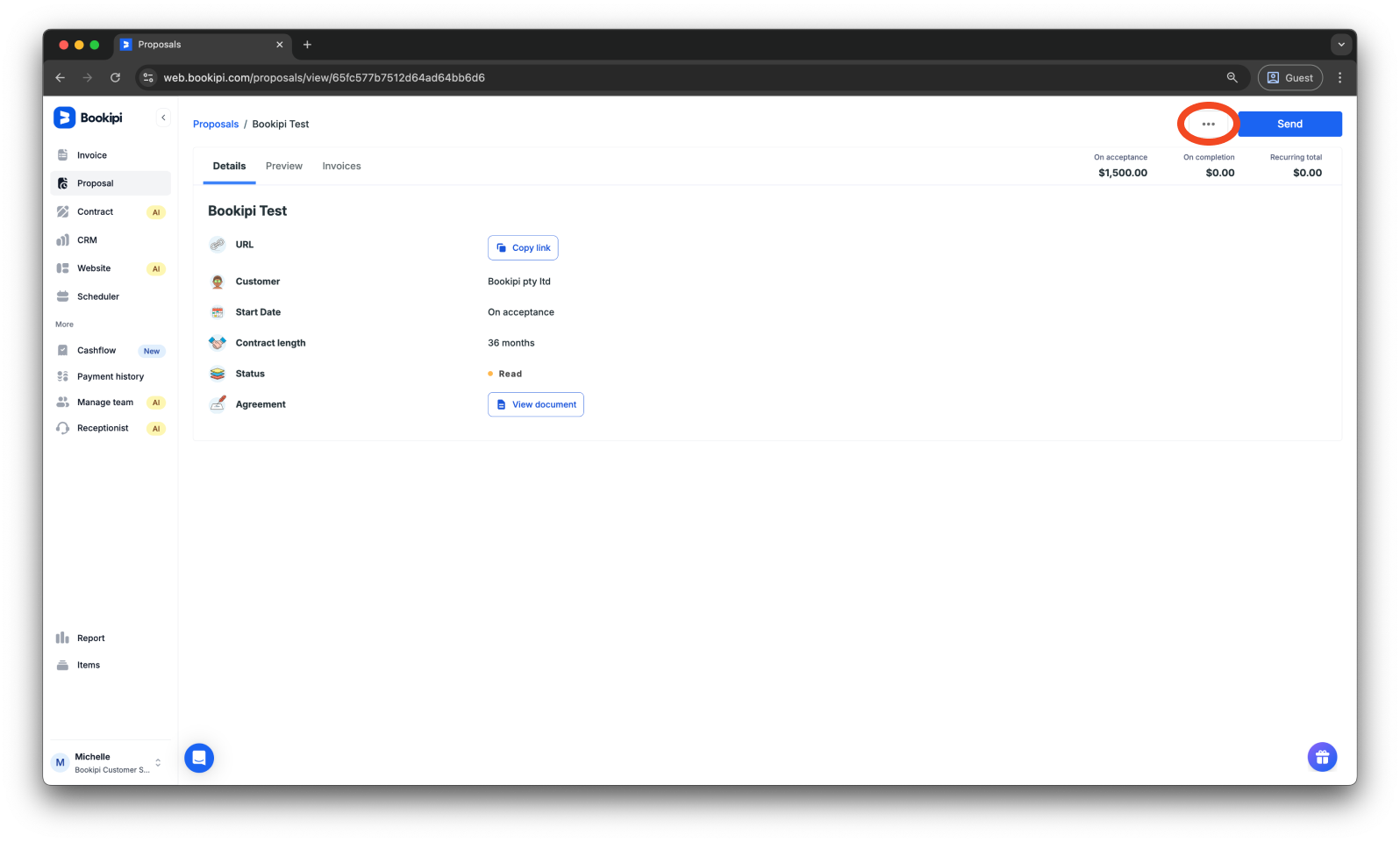
Task: Open the Michelle account switcher
Action: pyautogui.click(x=108, y=762)
